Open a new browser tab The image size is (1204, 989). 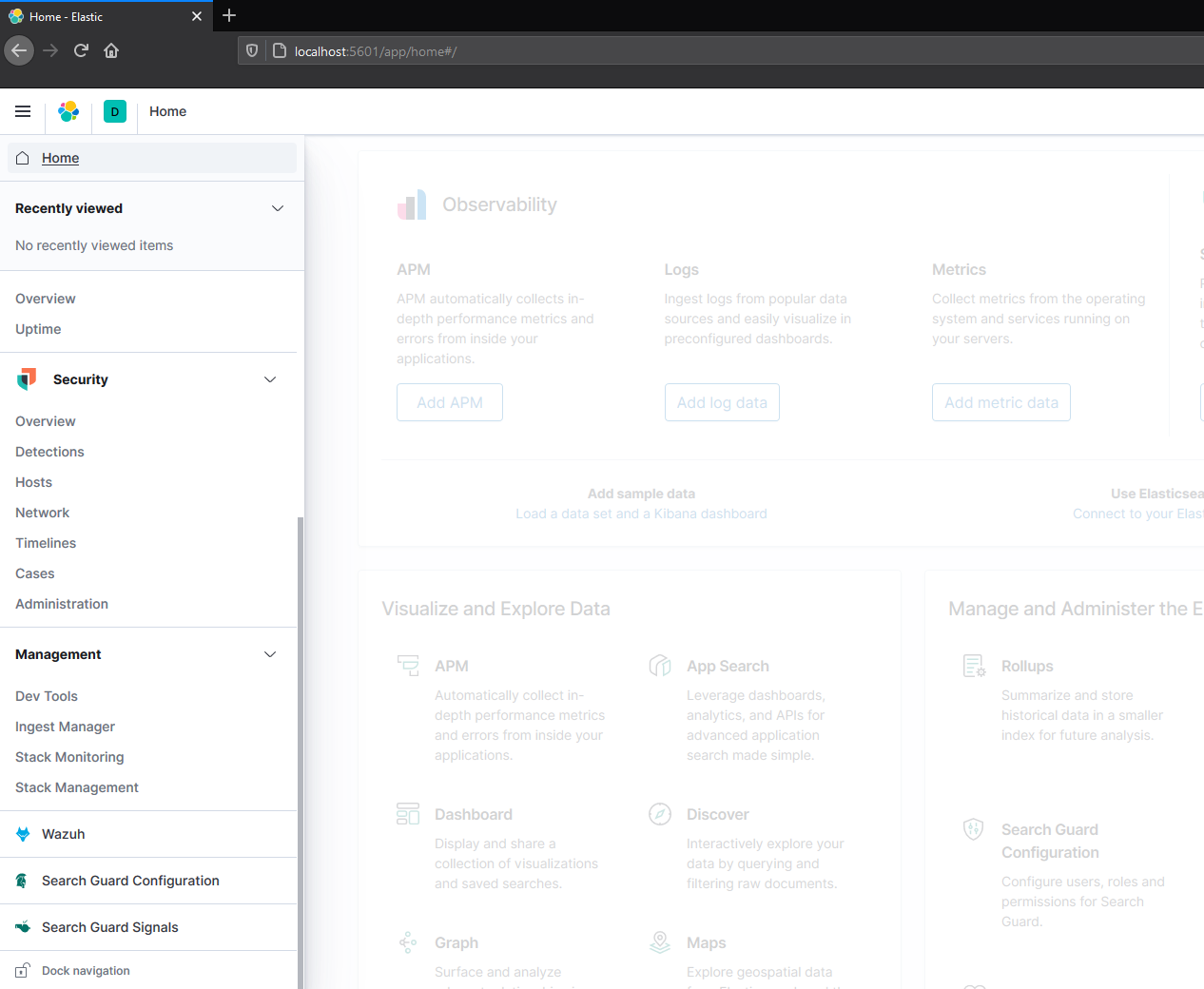click(229, 15)
